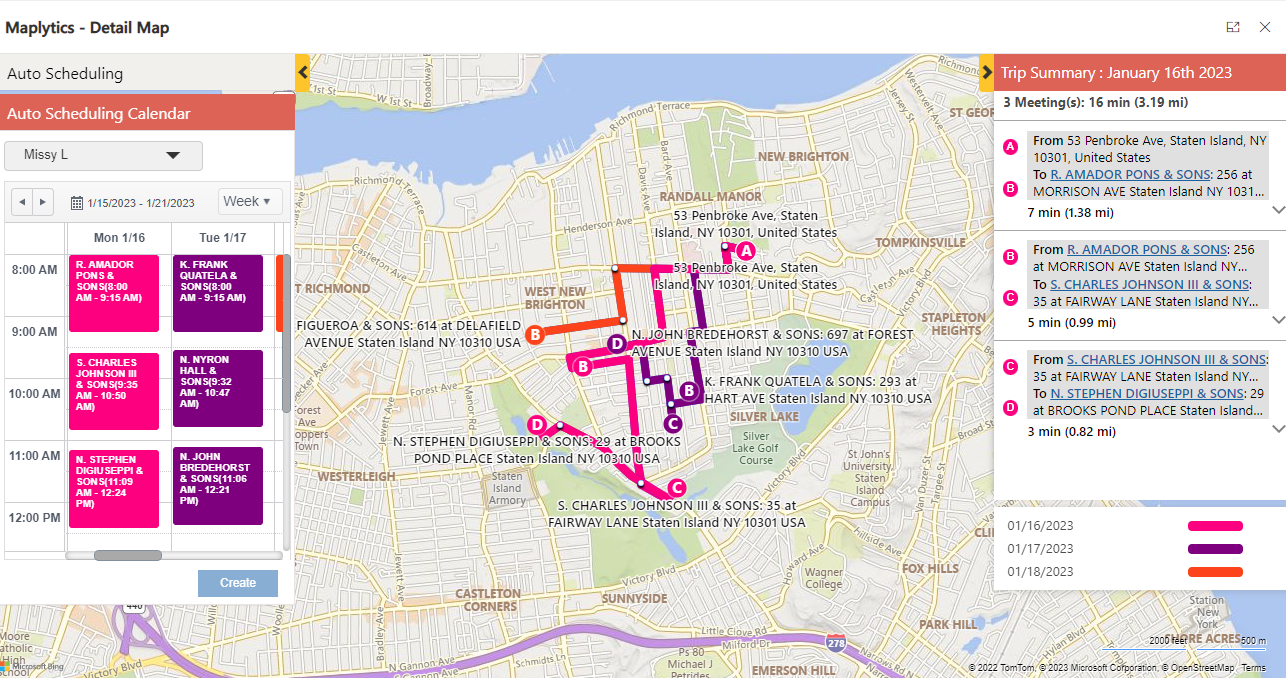The width and height of the screenshot is (1286, 678).
Task: Click the 01/17/2023 purple legend swatch
Action: tap(1215, 549)
